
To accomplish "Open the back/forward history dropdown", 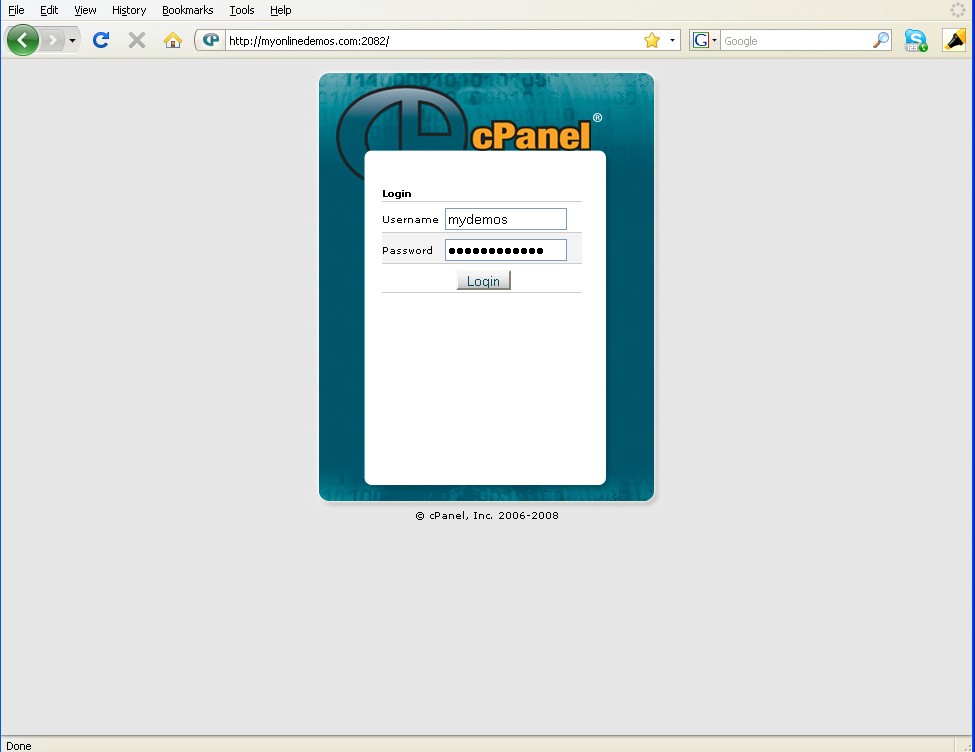I will tap(72, 41).
